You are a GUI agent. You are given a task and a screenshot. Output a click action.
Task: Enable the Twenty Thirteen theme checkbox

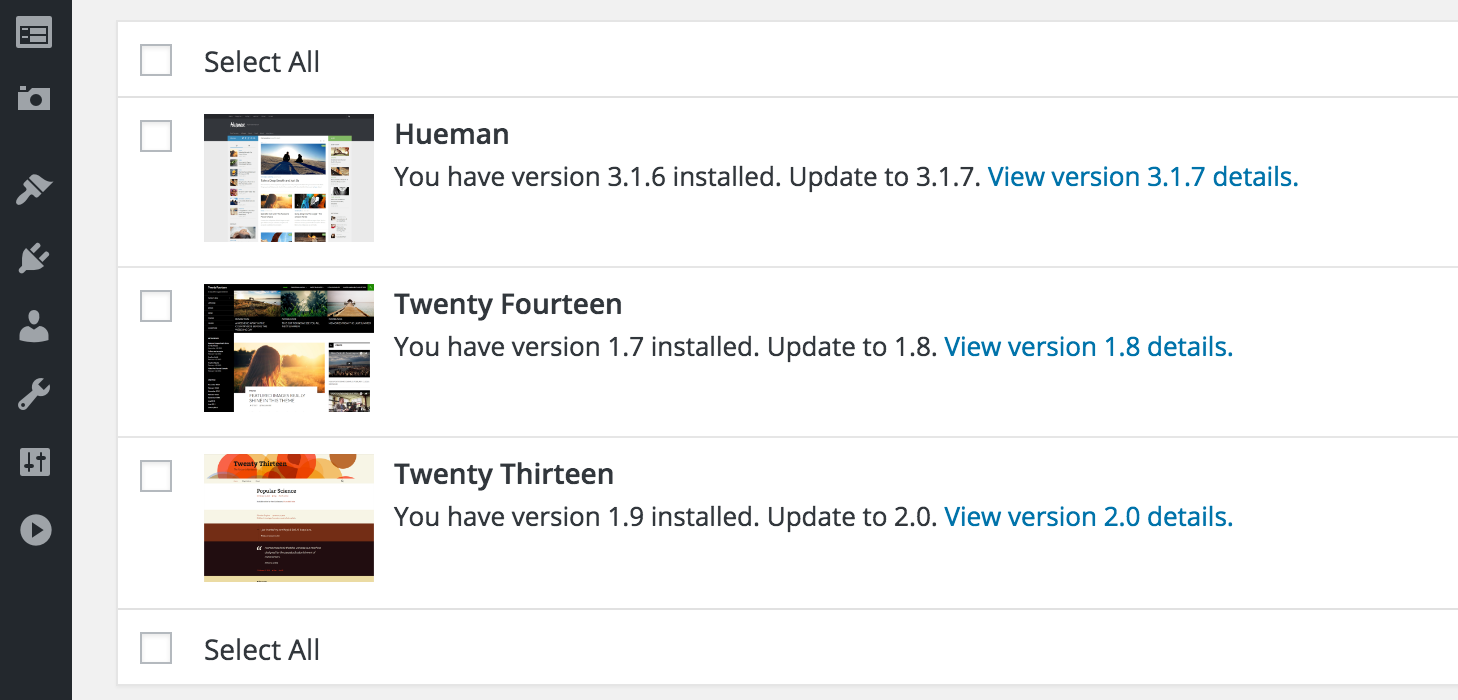156,476
